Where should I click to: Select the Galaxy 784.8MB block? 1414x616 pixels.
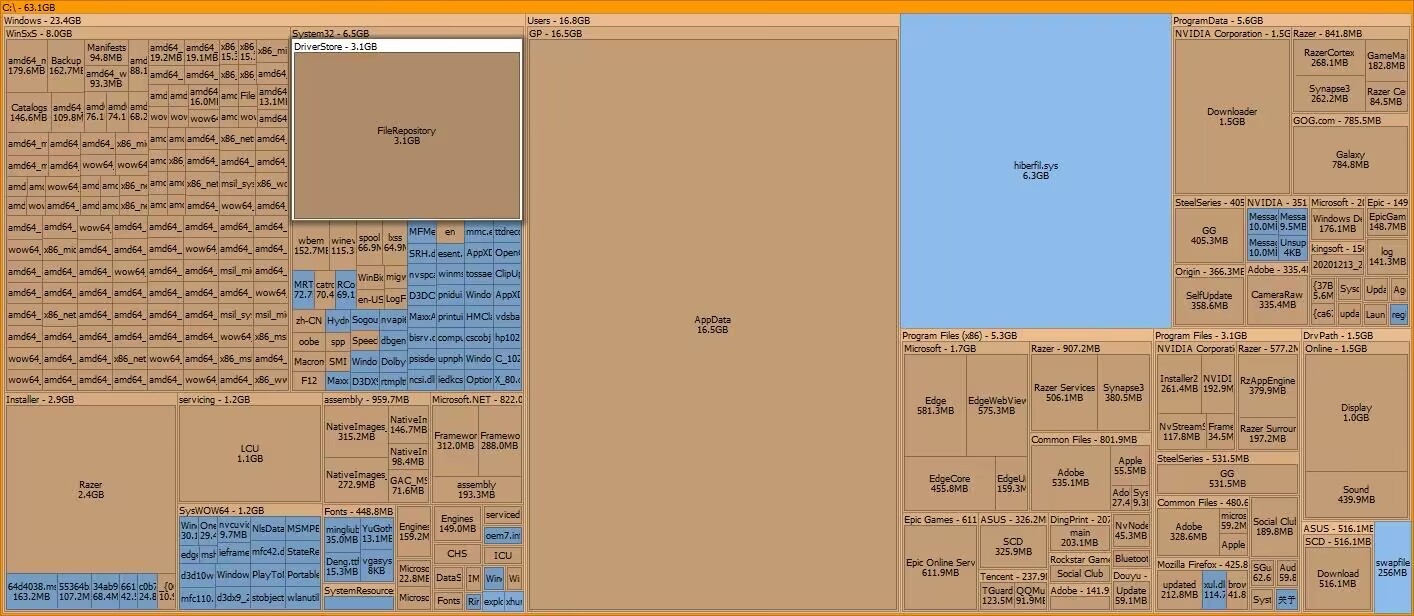pos(1350,160)
